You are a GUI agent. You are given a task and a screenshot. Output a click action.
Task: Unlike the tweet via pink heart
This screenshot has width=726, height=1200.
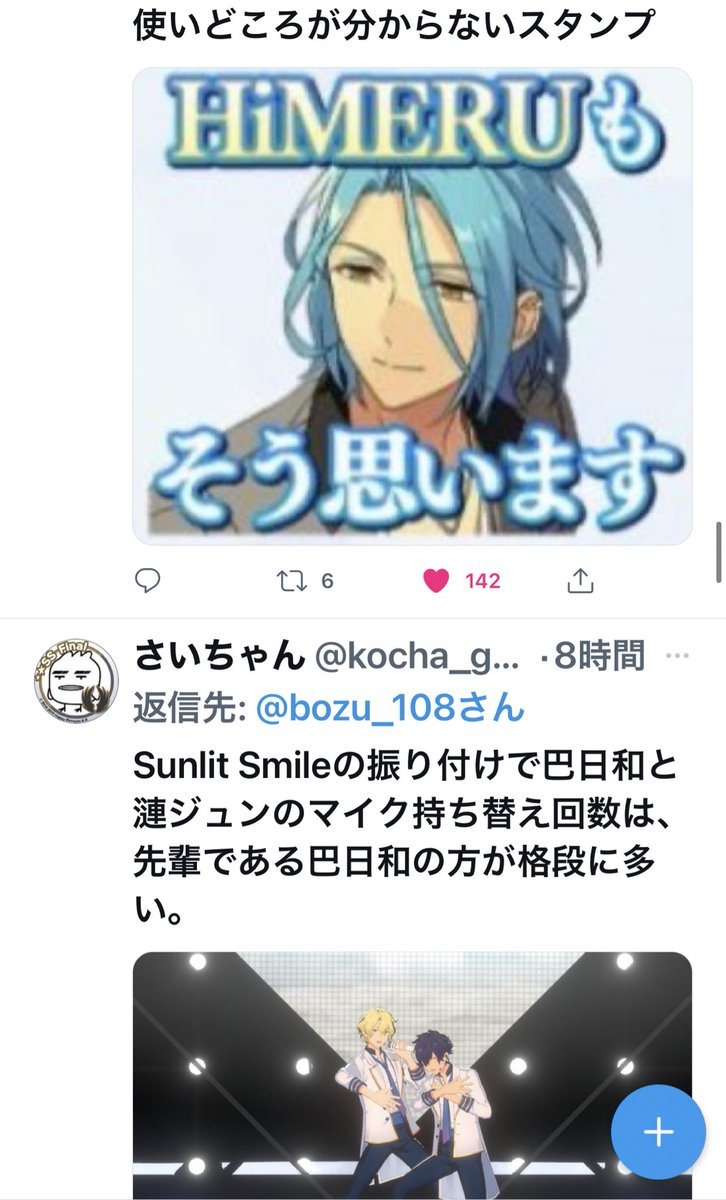[436, 581]
